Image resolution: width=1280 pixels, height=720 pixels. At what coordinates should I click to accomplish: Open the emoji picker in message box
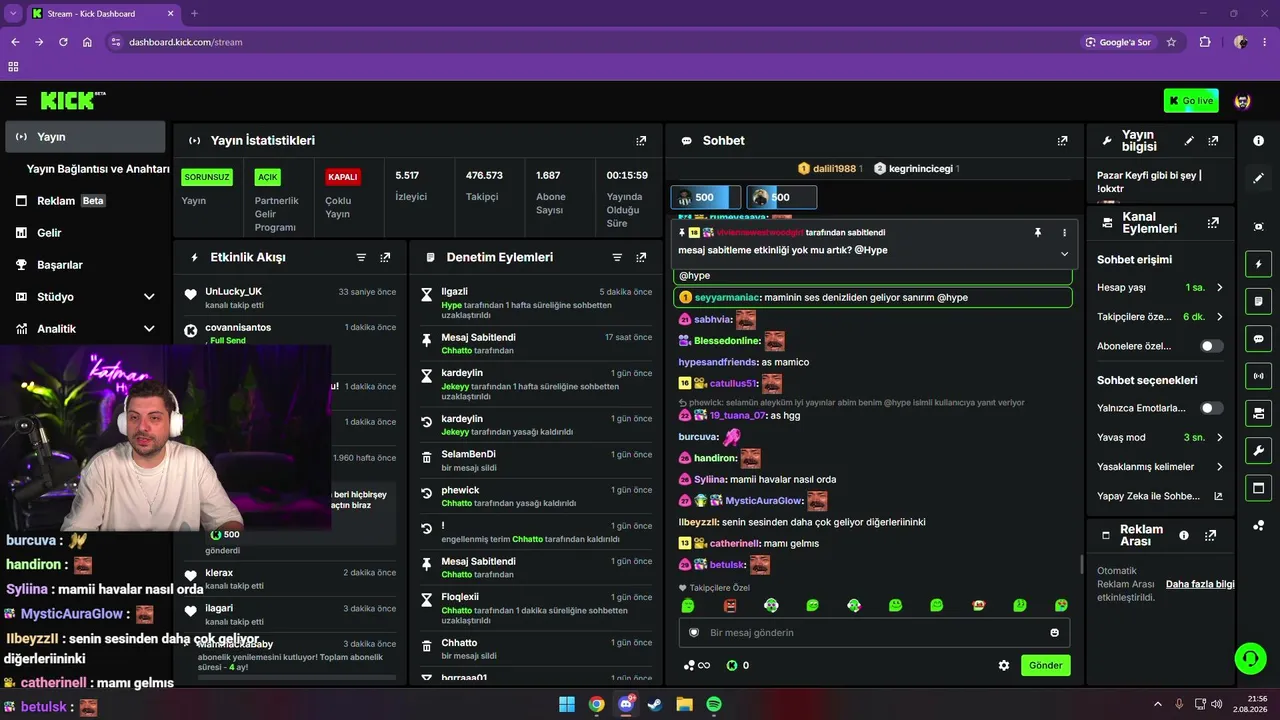(1054, 633)
